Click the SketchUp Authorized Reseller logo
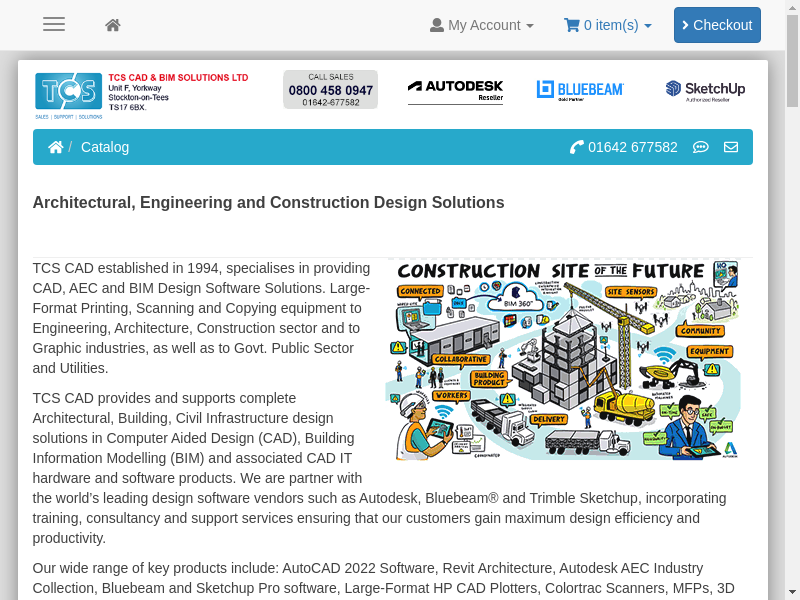Viewport: 800px width, 600px height. (705, 90)
